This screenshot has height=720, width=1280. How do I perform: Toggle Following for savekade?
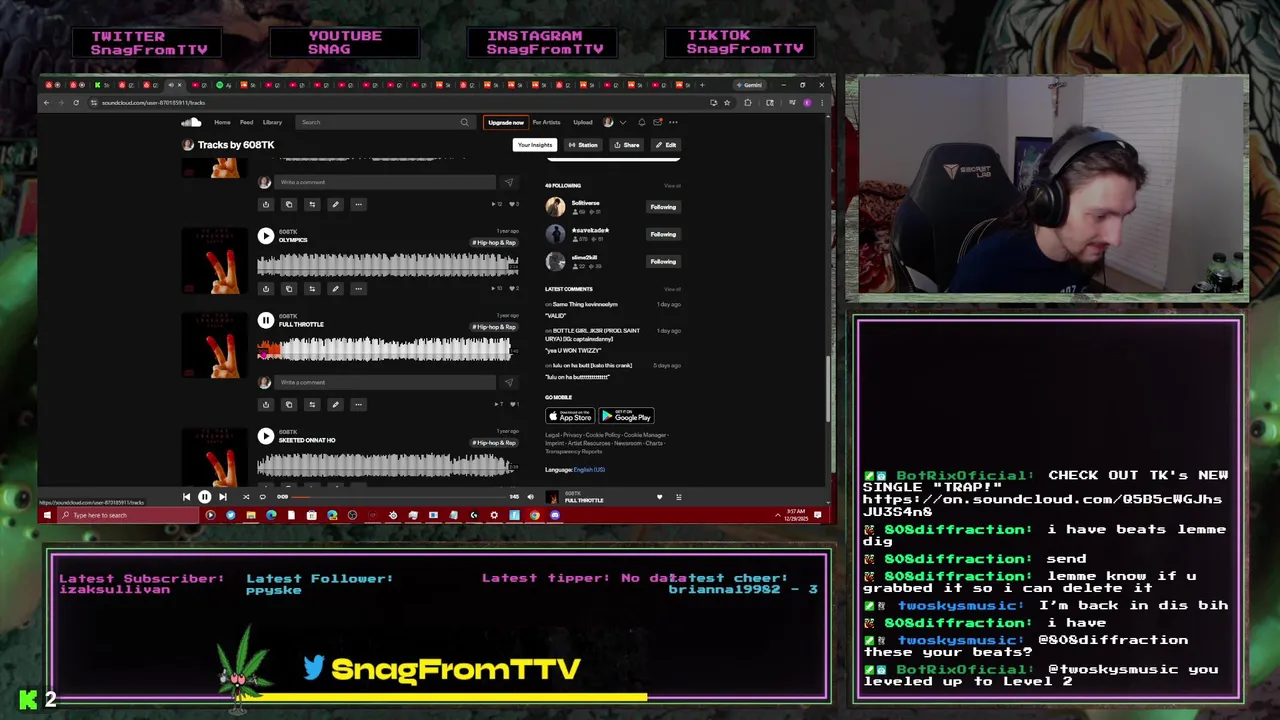pyautogui.click(x=663, y=234)
